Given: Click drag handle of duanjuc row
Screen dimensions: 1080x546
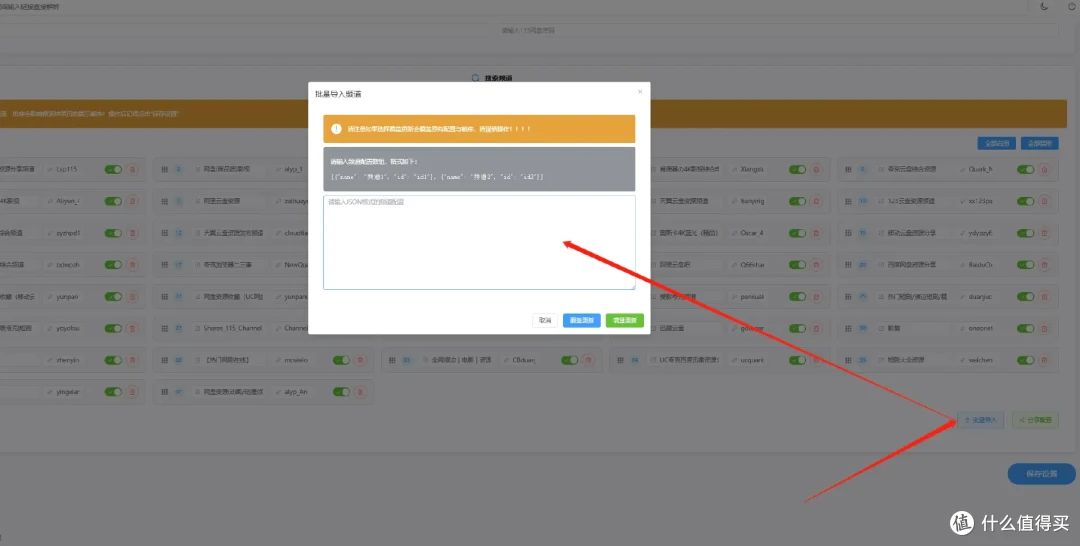Looking at the screenshot, I should (x=848, y=297).
